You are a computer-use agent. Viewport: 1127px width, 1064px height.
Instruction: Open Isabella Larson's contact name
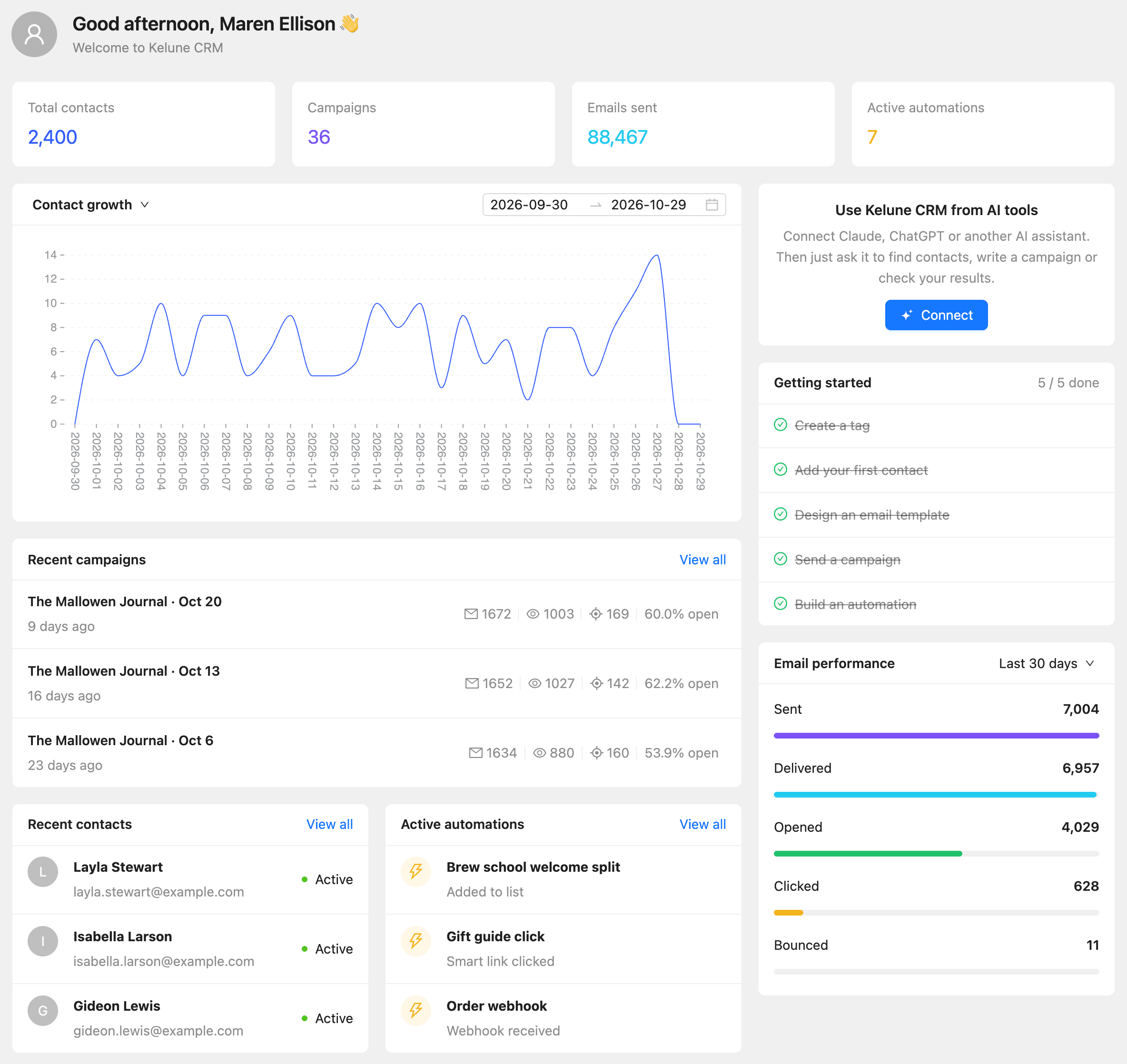tap(122, 937)
